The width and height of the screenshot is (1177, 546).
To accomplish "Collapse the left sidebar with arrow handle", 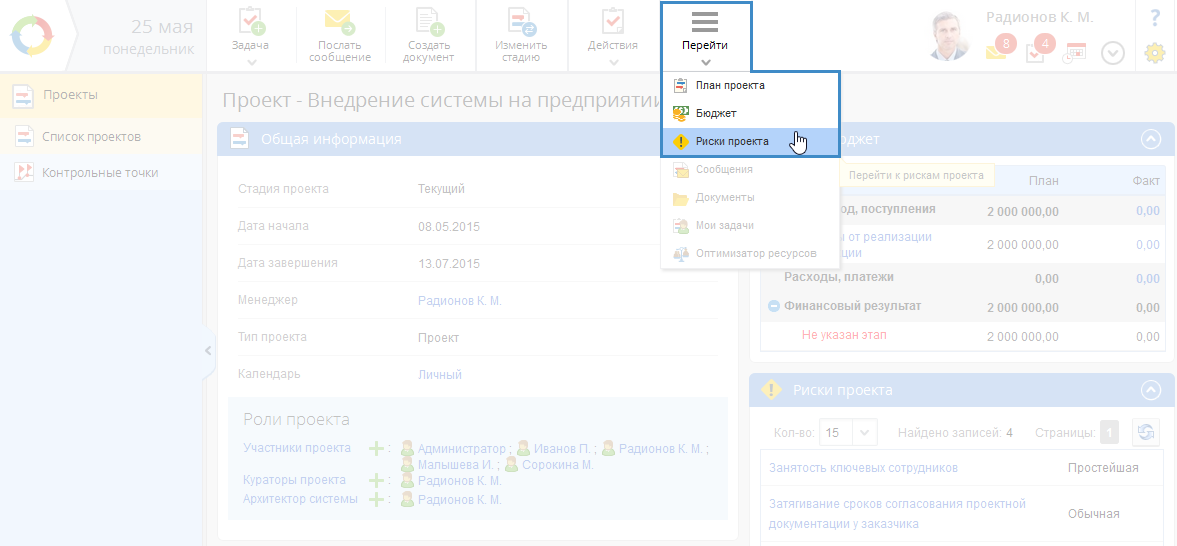I will (208, 351).
